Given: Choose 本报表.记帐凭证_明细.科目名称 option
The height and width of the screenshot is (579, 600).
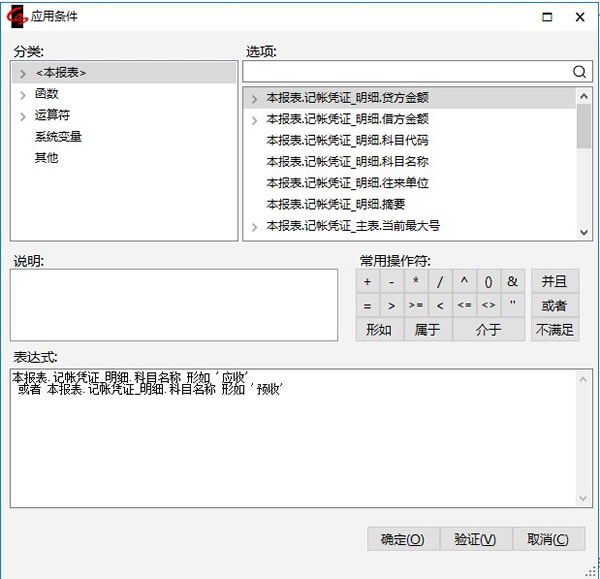Looking at the screenshot, I should coord(347,161).
